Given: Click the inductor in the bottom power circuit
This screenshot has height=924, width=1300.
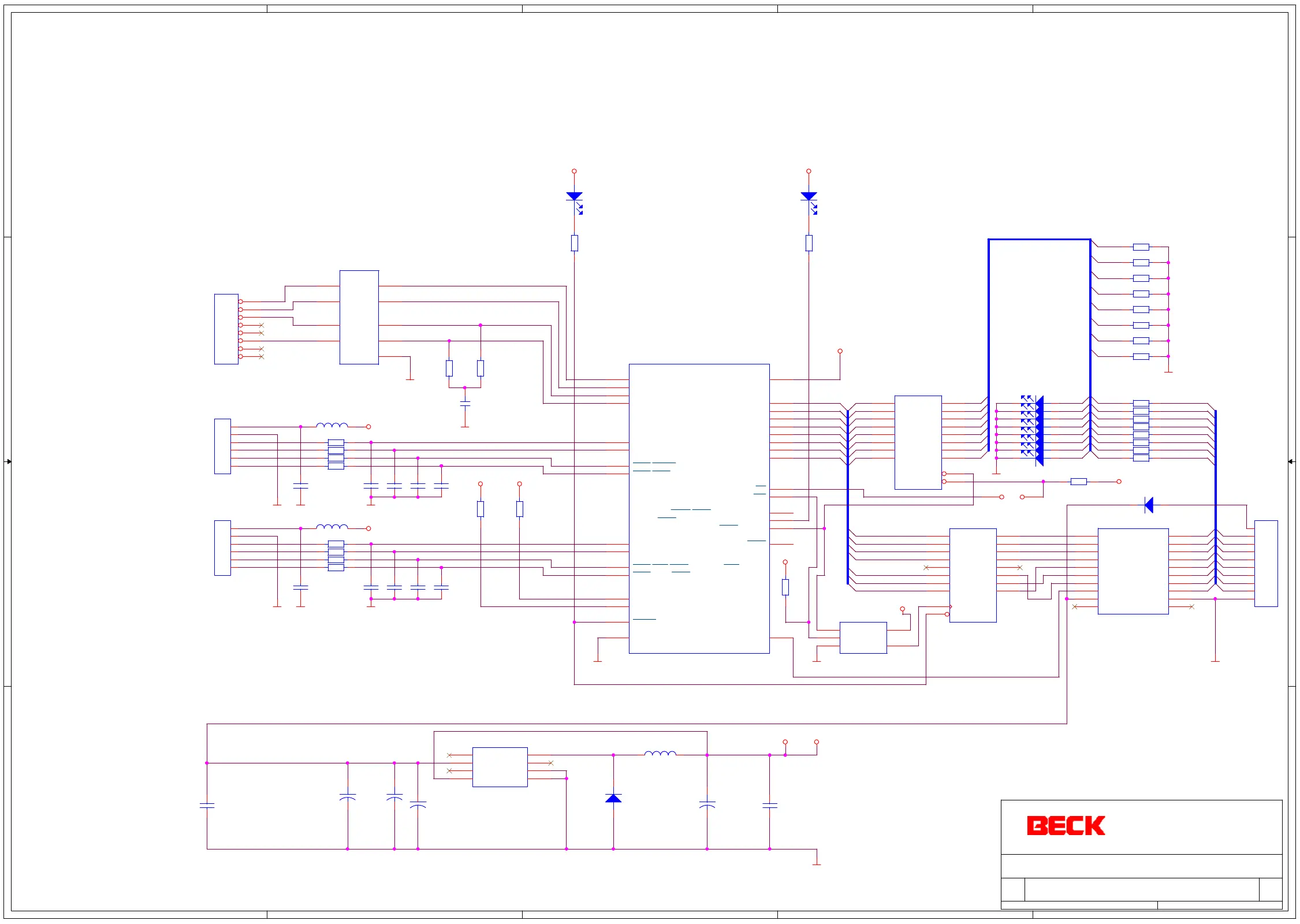Looking at the screenshot, I should 660,753.
